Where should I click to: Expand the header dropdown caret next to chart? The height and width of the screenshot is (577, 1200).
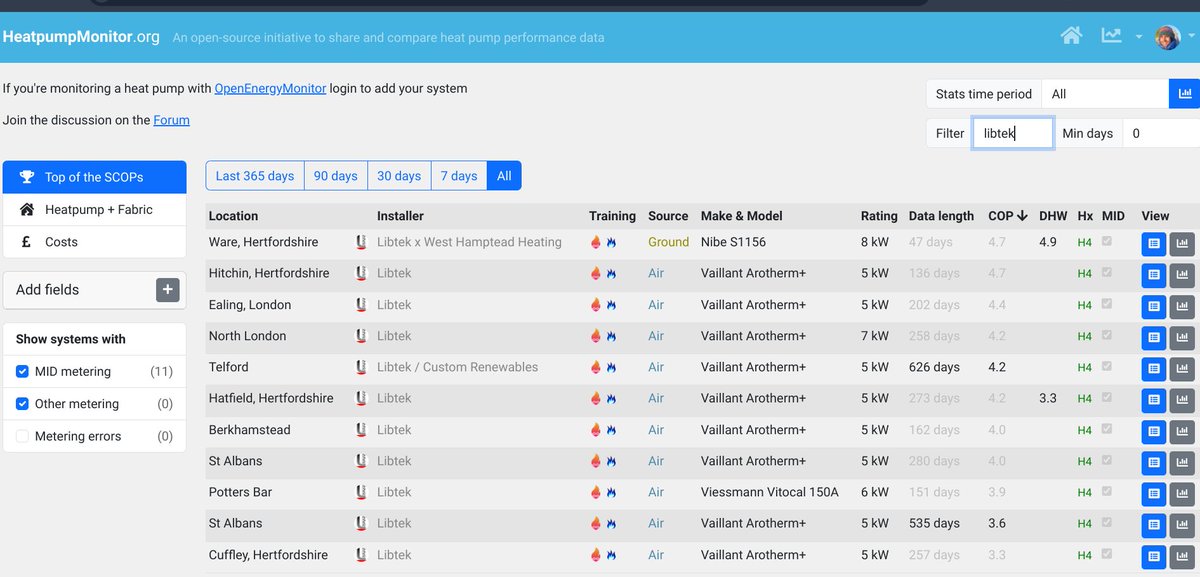[1139, 37]
